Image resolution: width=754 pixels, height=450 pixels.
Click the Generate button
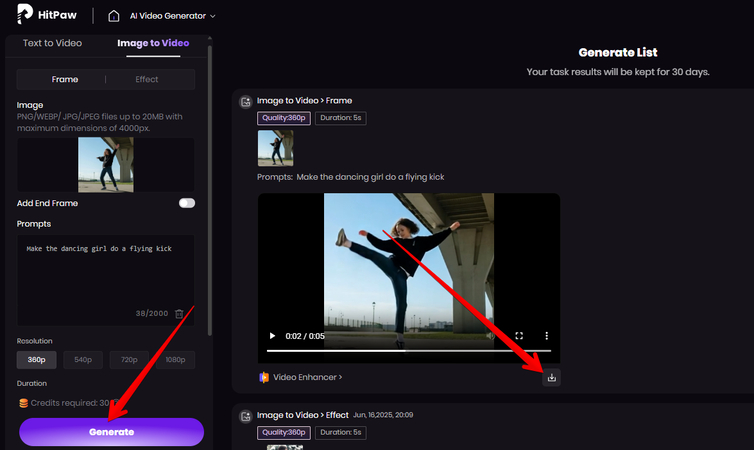(x=112, y=432)
